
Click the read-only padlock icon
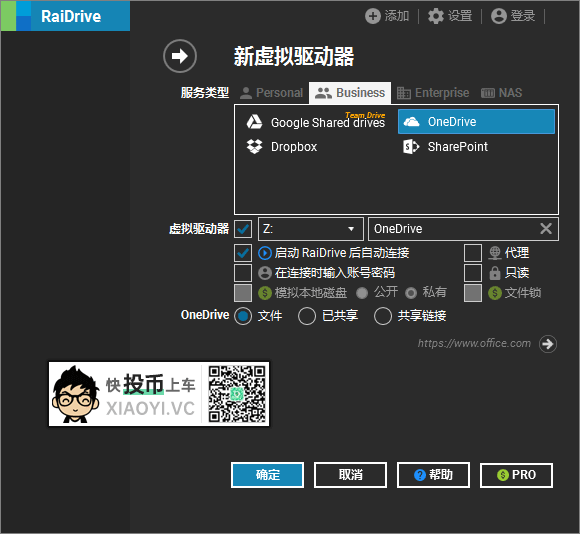pyautogui.click(x=495, y=273)
